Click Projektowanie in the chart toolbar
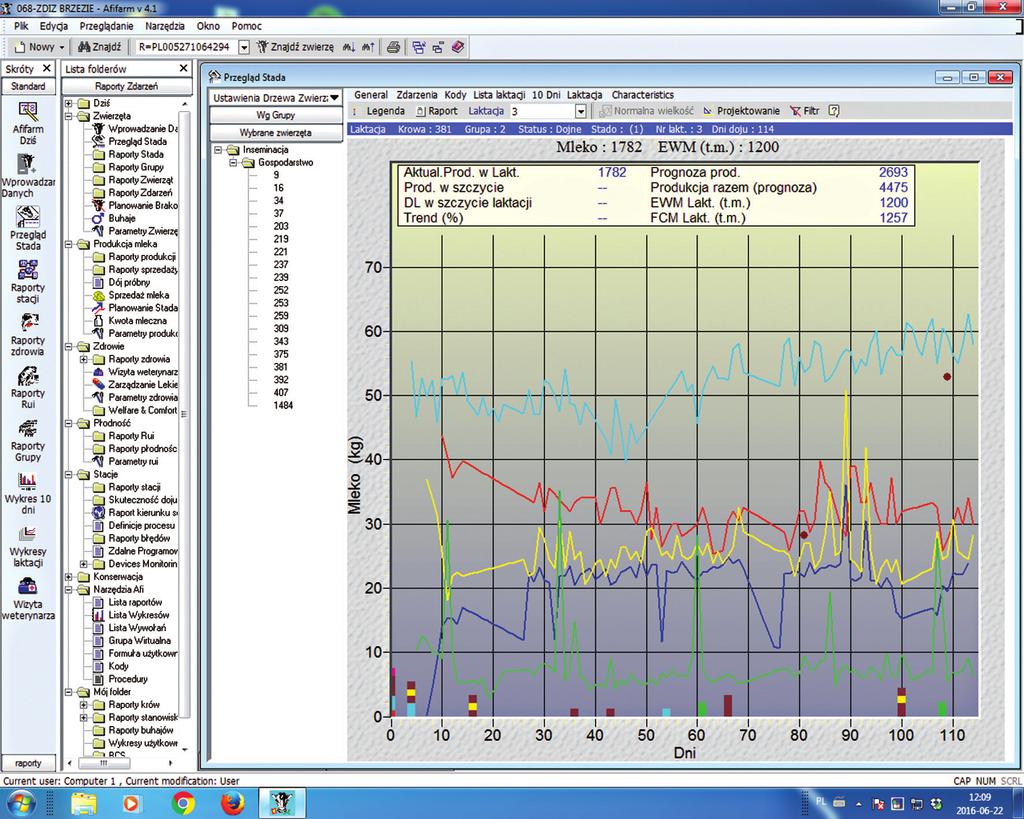The image size is (1024, 819). (x=741, y=111)
